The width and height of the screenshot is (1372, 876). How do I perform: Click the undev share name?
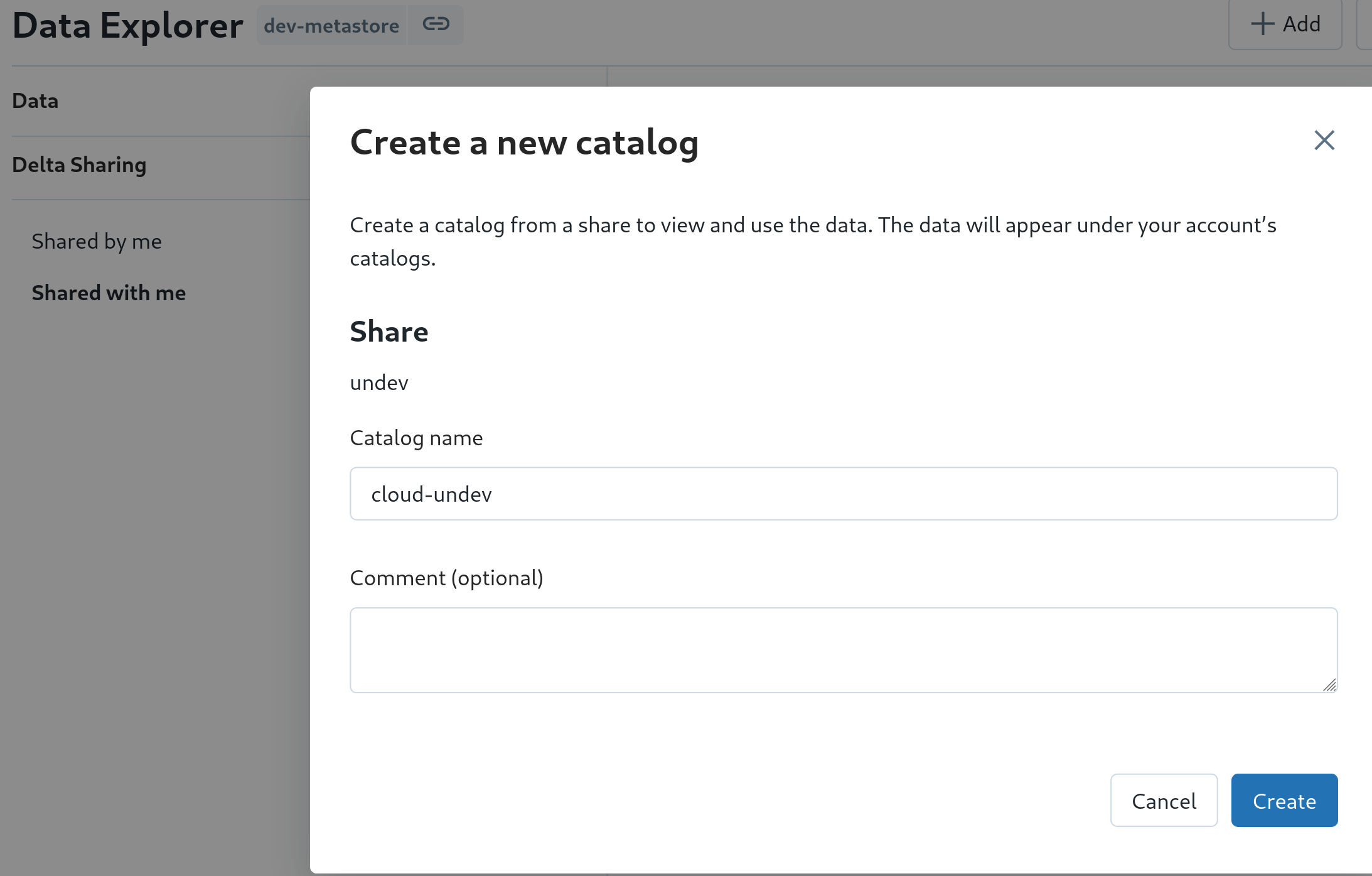(x=378, y=382)
